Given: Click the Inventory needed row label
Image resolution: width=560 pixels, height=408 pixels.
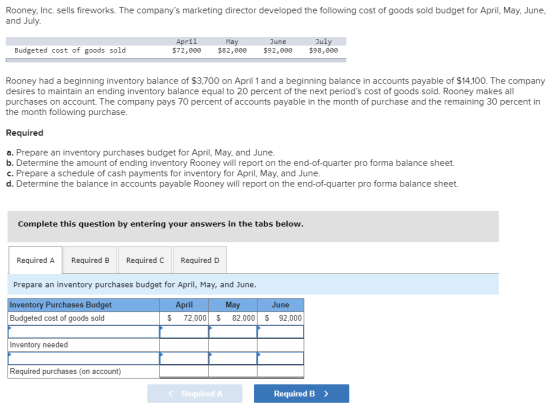Looking at the screenshot, I should pos(39,345).
